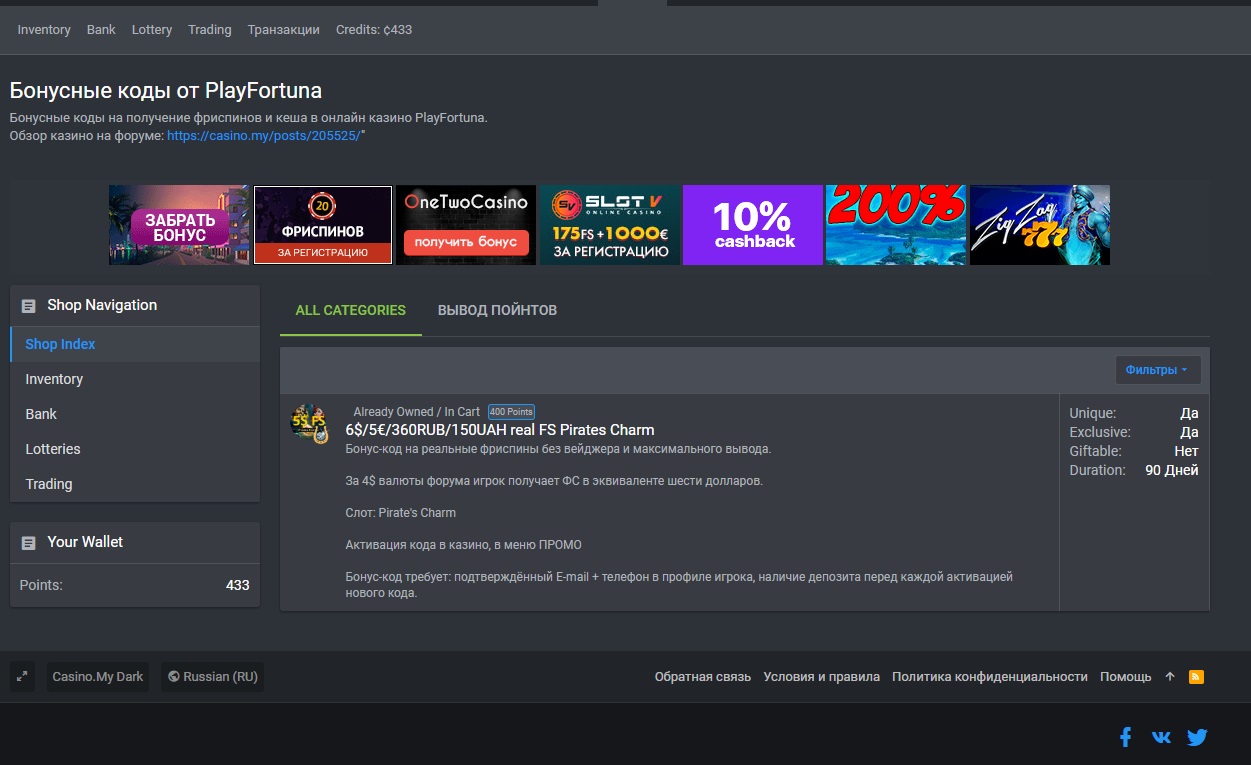Click the 400 Points price badge

tap(511, 412)
